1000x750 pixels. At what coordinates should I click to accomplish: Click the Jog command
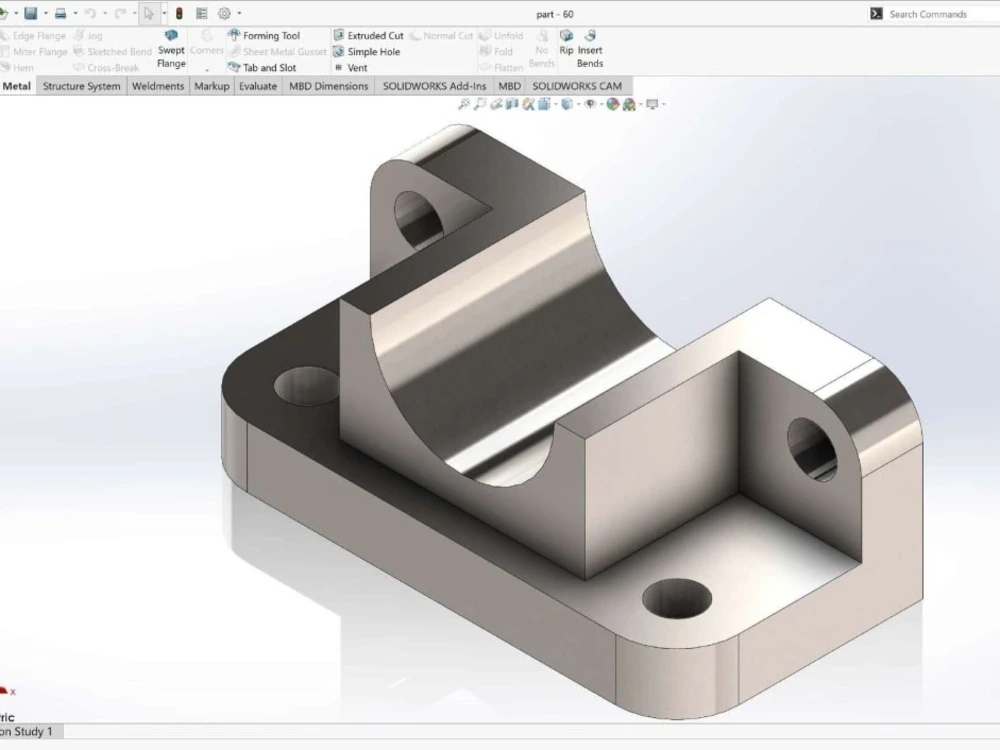coord(88,36)
